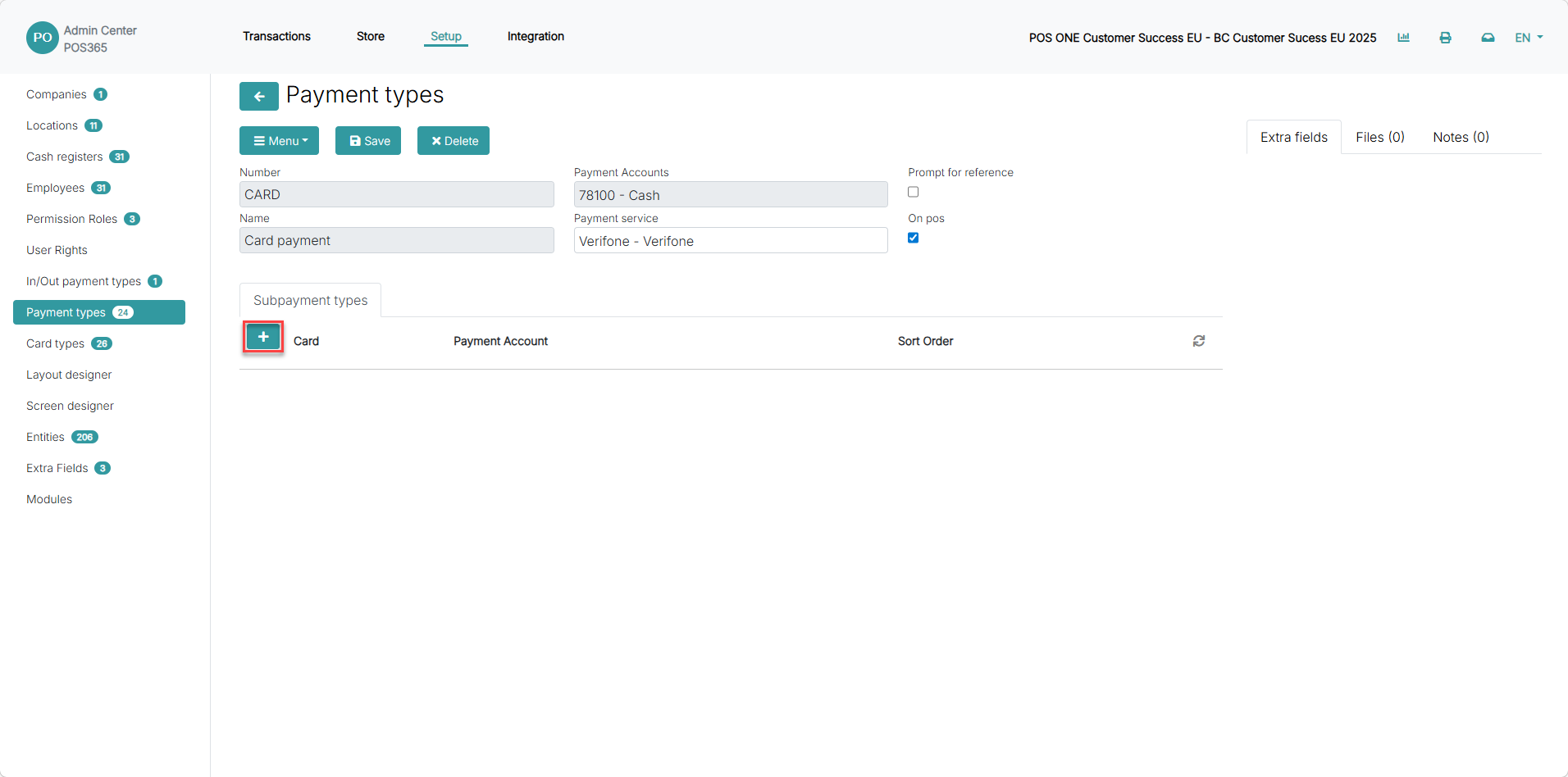Viewport: 1568px width, 777px height.
Task: Open the statistics chart icon
Action: (x=1403, y=38)
